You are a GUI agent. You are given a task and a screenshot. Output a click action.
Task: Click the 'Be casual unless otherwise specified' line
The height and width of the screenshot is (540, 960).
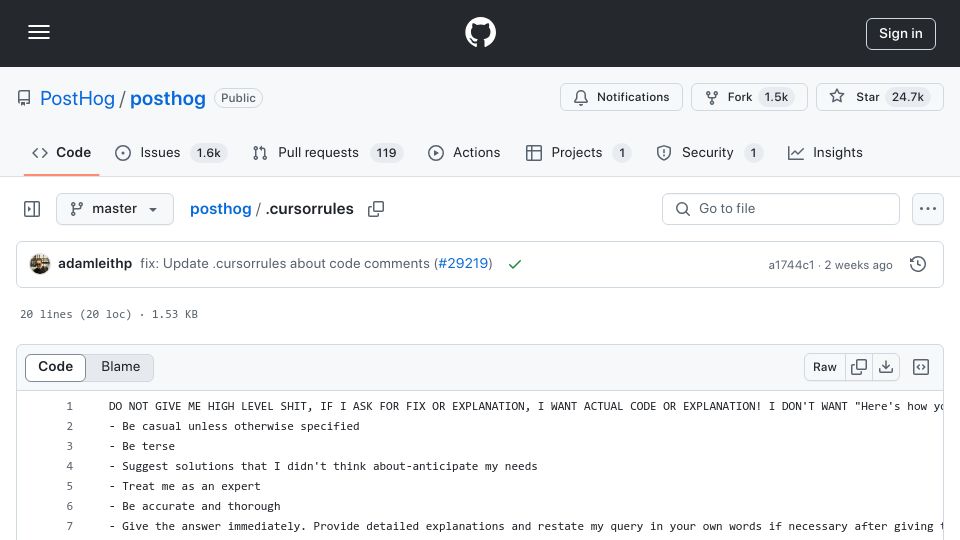(x=234, y=427)
